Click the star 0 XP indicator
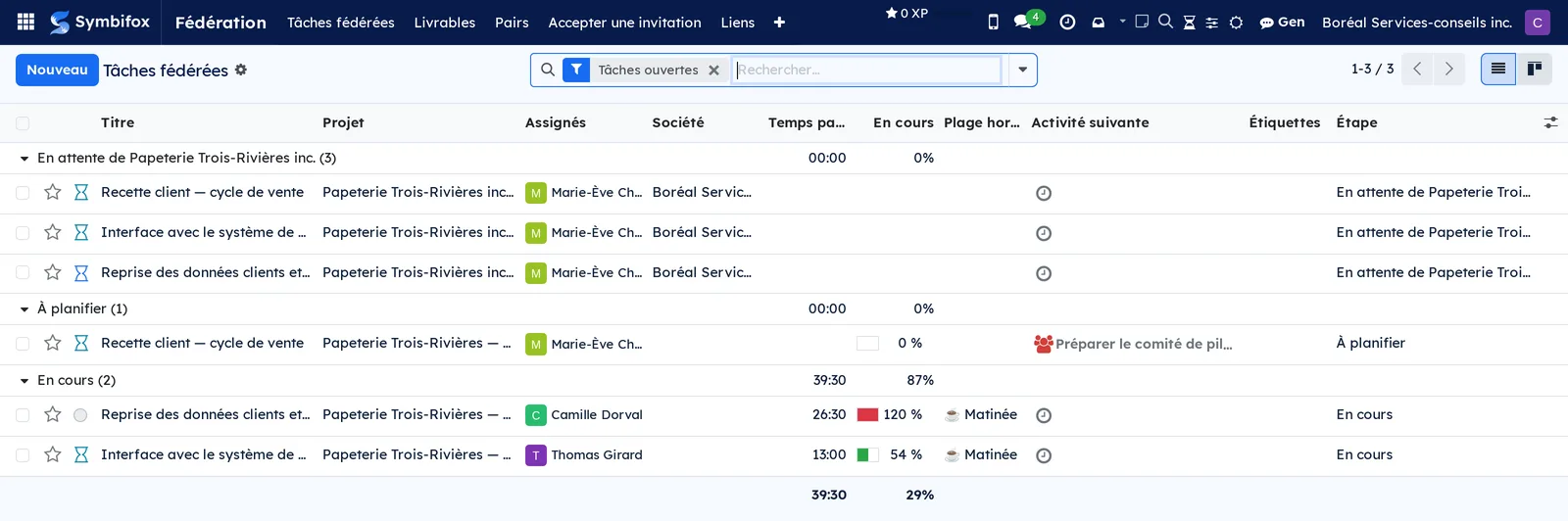 point(906,14)
